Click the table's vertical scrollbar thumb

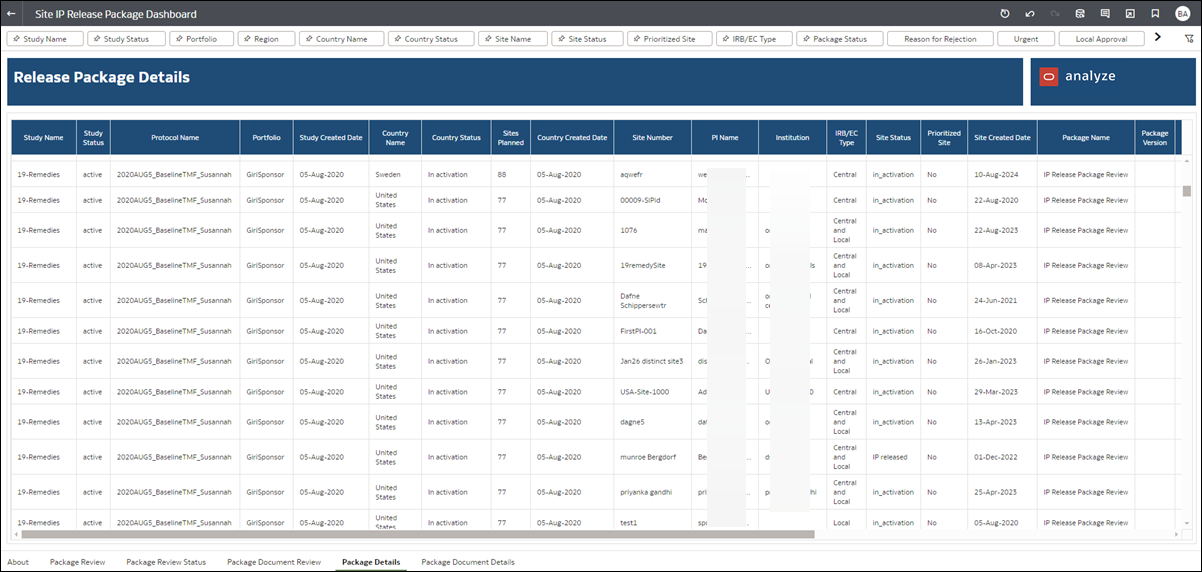tap(1187, 191)
